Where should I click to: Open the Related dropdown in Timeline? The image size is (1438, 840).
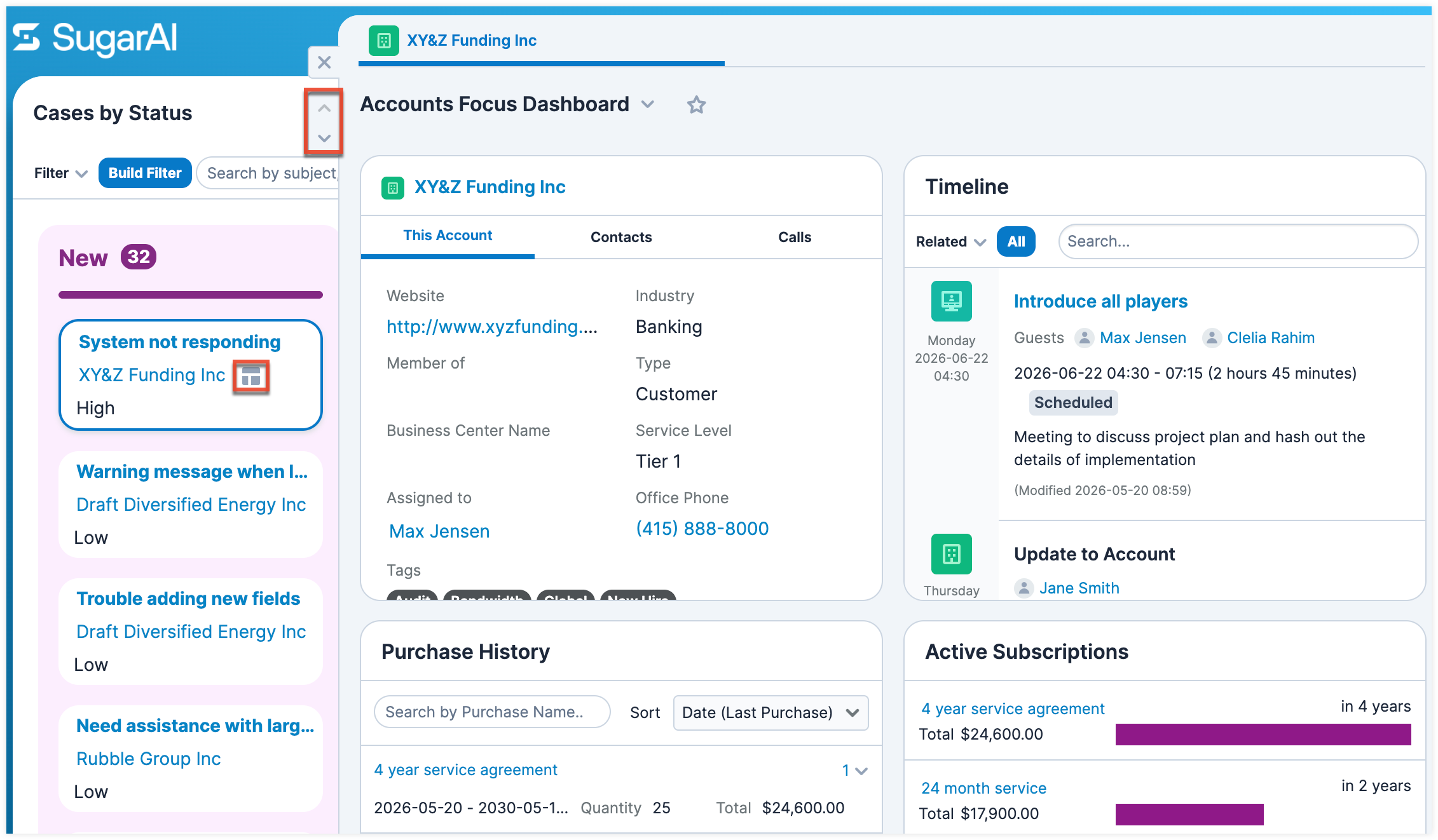click(950, 241)
